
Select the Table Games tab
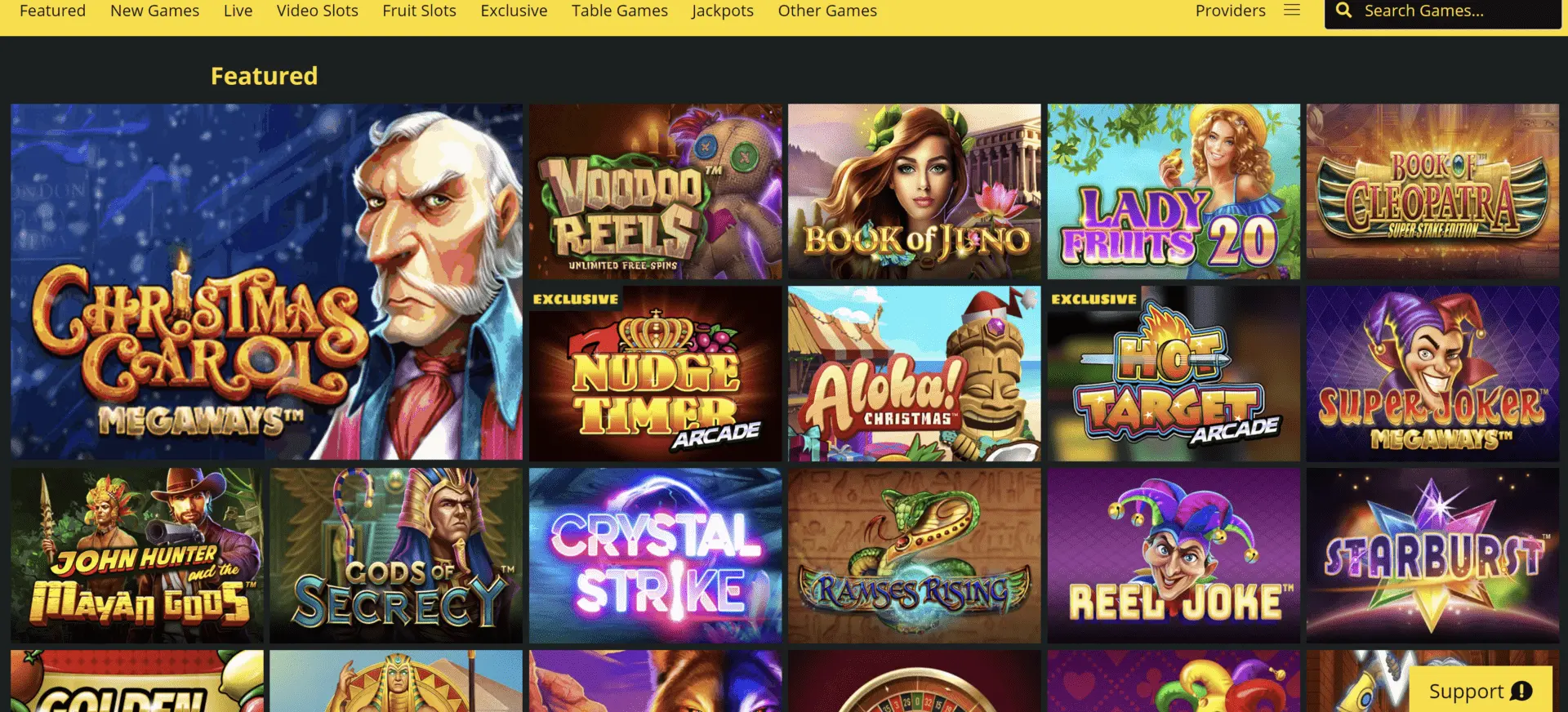click(619, 11)
